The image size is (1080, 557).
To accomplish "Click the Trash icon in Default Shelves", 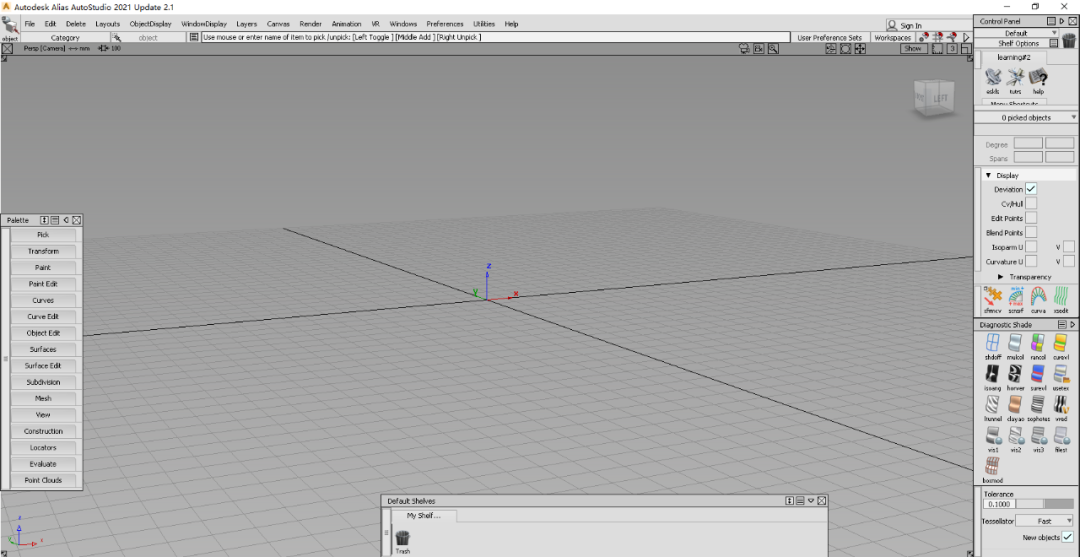I will coord(402,539).
